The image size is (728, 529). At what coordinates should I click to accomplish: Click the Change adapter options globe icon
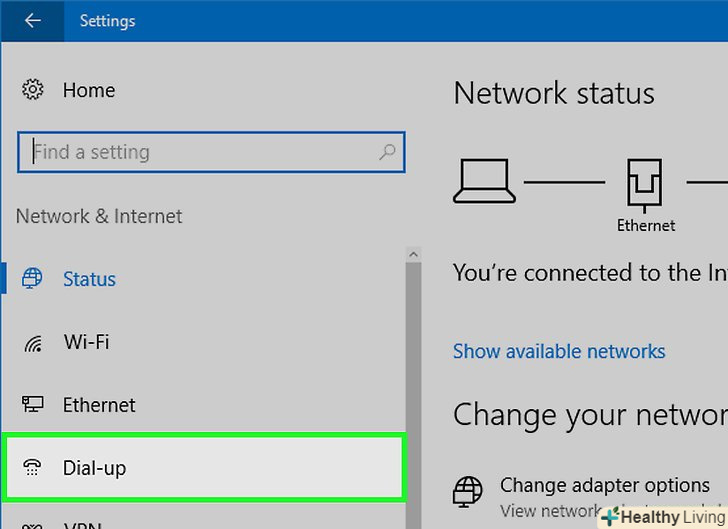(x=467, y=492)
